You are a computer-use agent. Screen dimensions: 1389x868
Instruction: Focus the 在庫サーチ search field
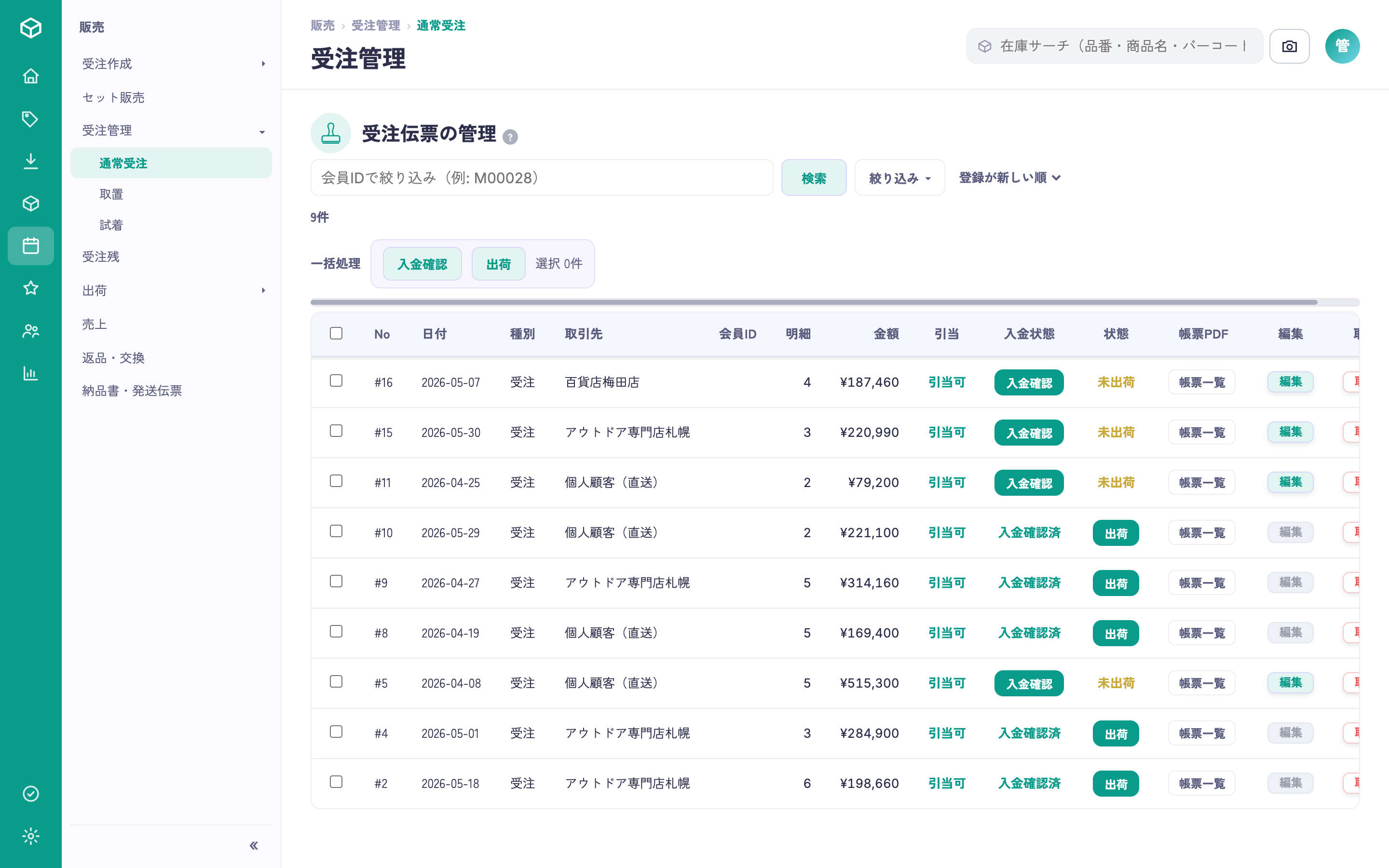(x=1115, y=46)
